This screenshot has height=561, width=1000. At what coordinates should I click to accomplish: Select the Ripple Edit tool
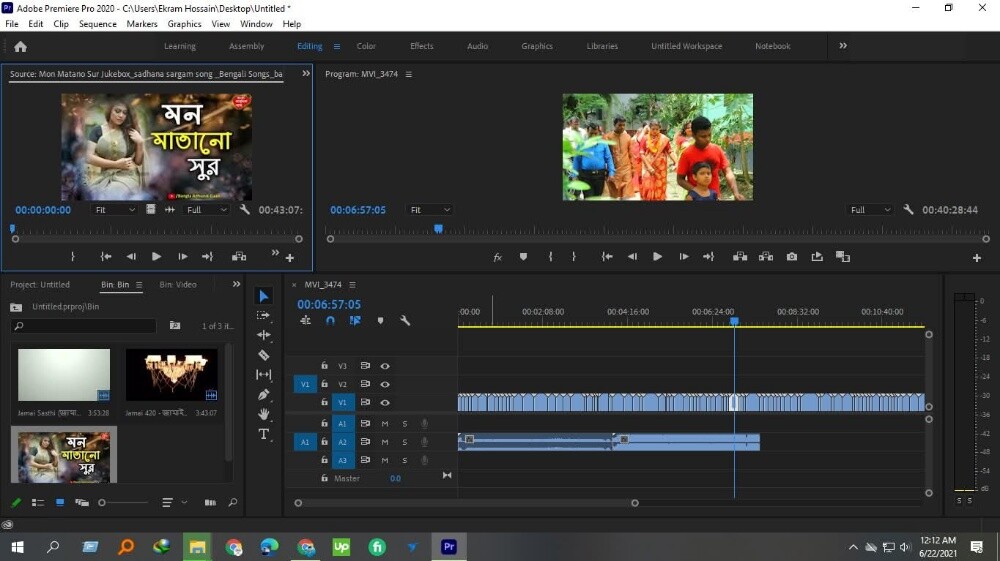point(263,335)
